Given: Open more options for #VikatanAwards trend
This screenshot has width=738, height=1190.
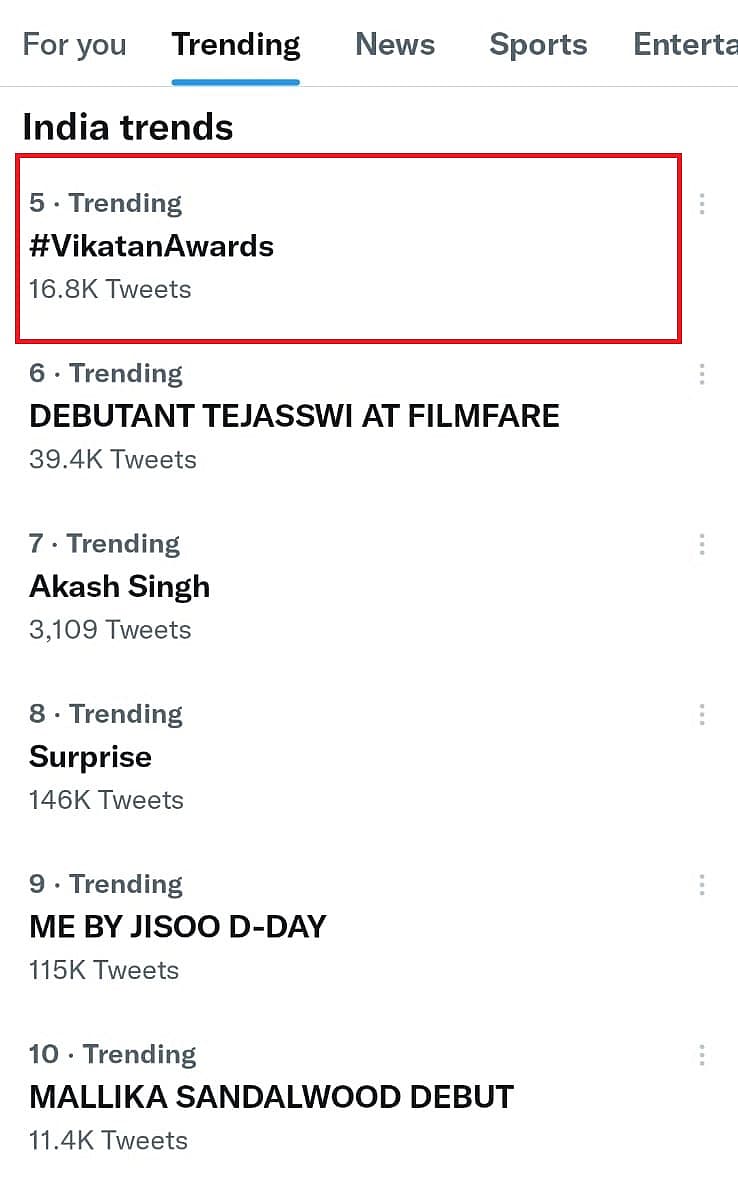Looking at the screenshot, I should click(702, 204).
